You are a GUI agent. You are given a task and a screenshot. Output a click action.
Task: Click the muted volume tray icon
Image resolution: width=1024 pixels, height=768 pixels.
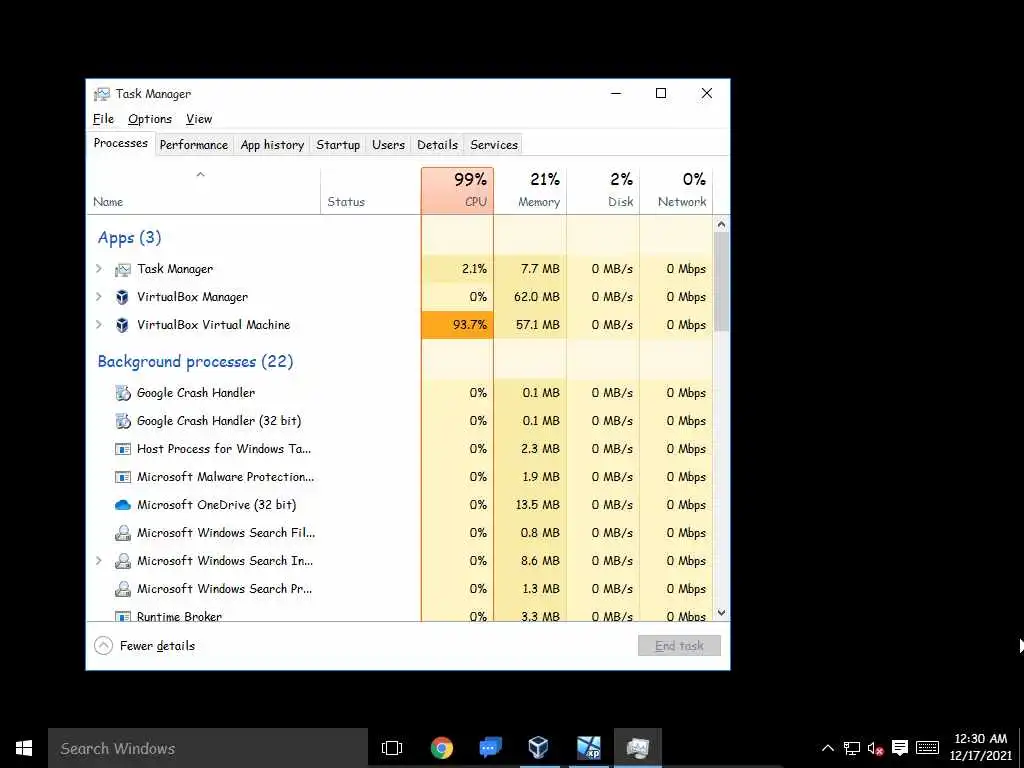coord(875,748)
